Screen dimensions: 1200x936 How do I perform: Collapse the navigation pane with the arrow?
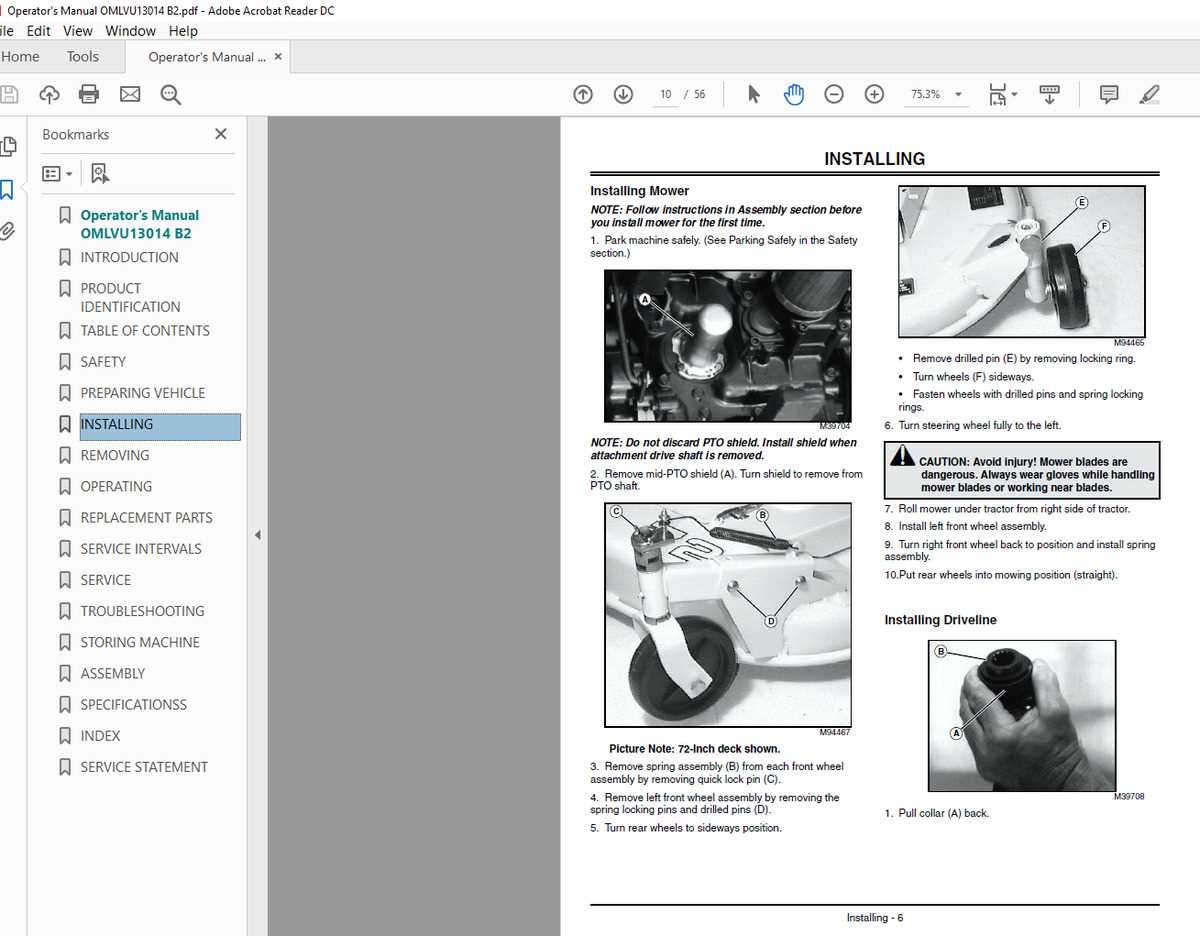pos(257,536)
